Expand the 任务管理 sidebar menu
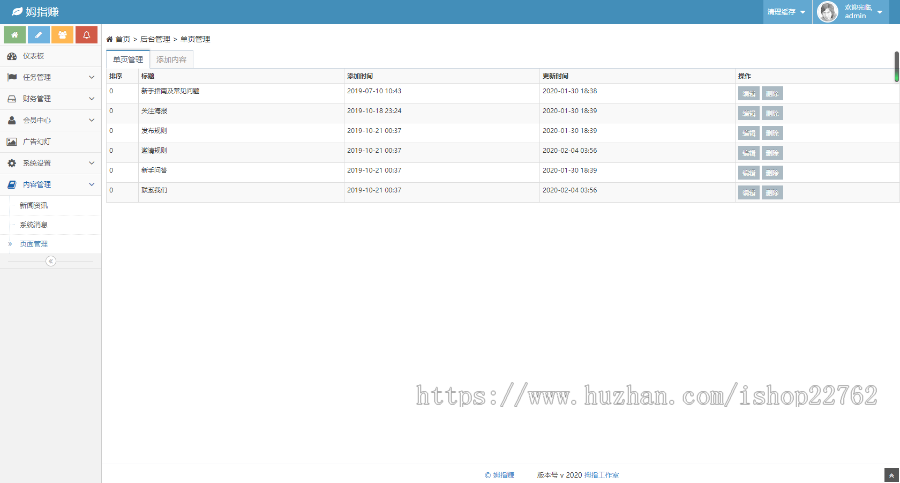 [x=50, y=77]
